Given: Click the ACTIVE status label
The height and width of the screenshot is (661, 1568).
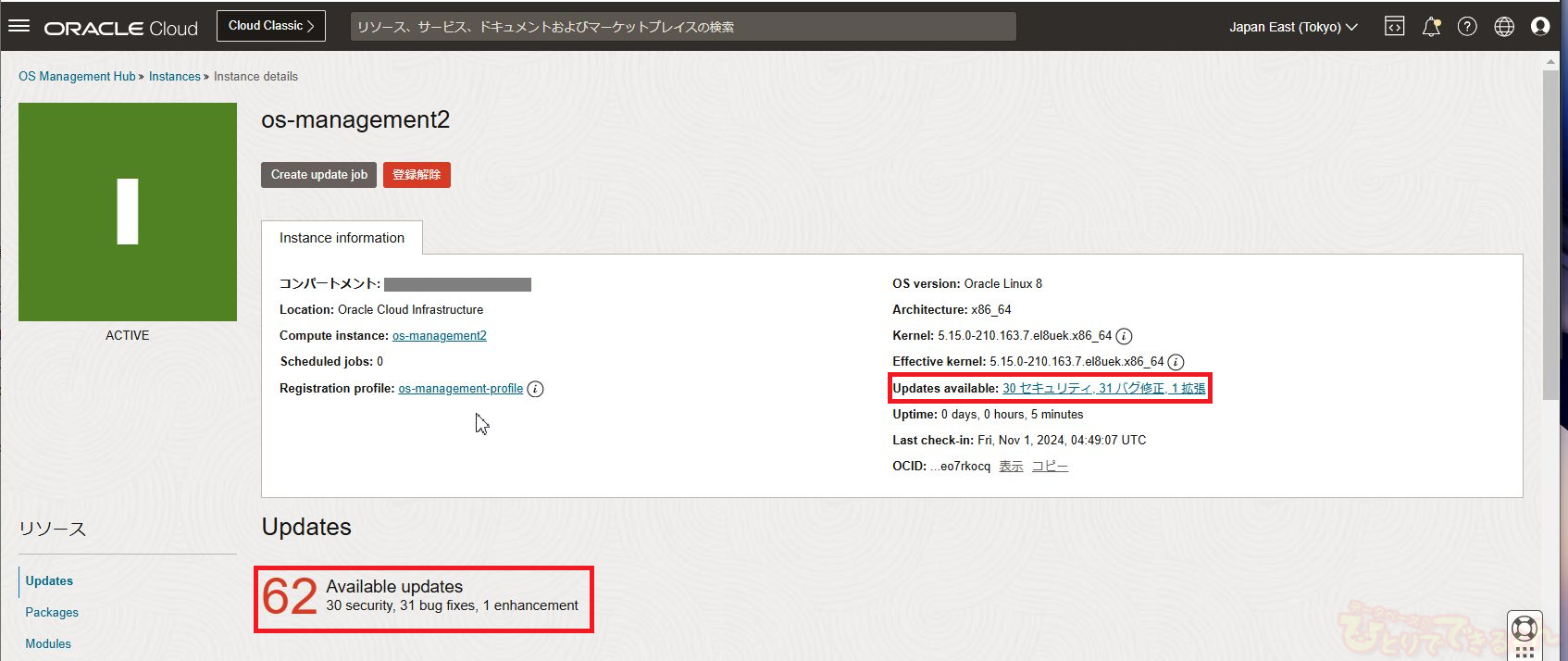Looking at the screenshot, I should [128, 335].
